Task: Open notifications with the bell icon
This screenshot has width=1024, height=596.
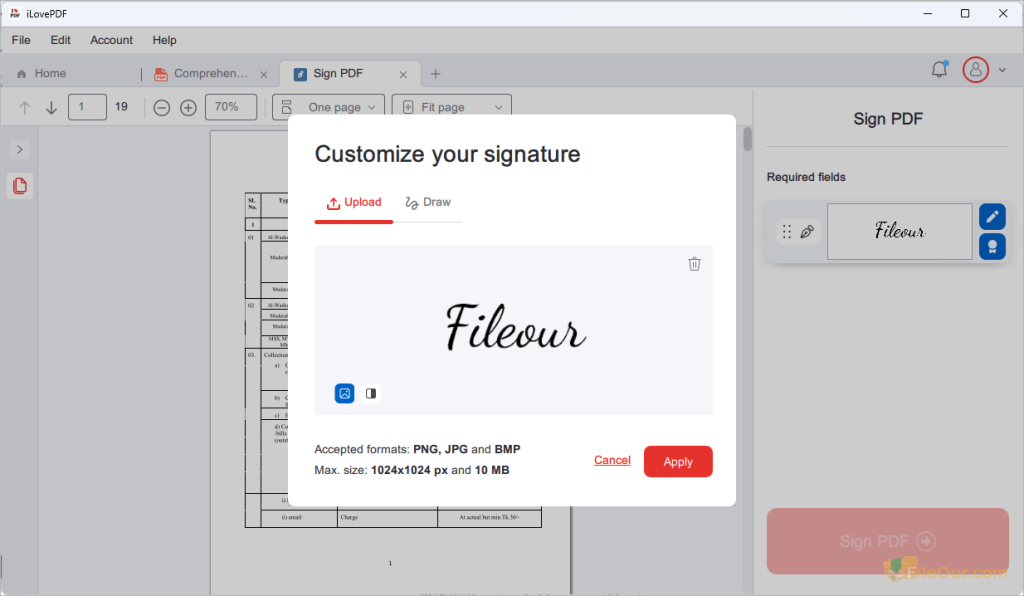Action: click(938, 70)
